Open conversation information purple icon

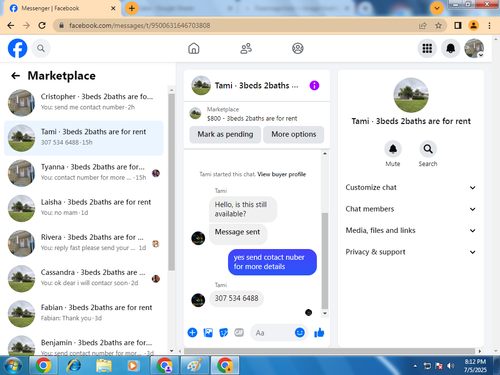314,86
